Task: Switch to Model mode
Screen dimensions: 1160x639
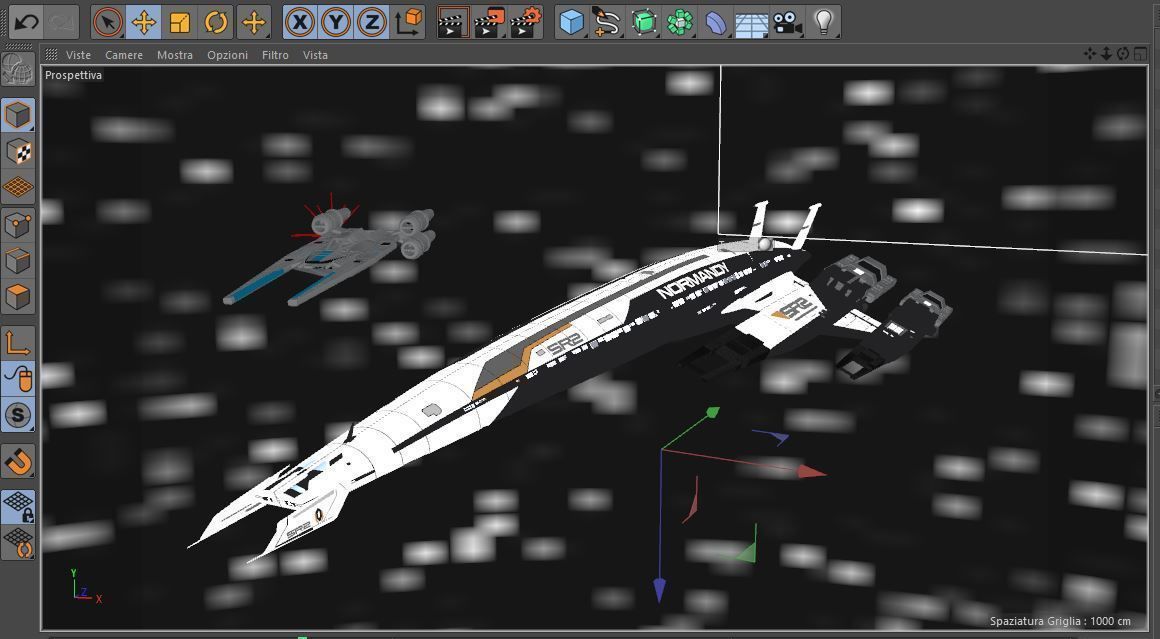Action: coord(18,115)
